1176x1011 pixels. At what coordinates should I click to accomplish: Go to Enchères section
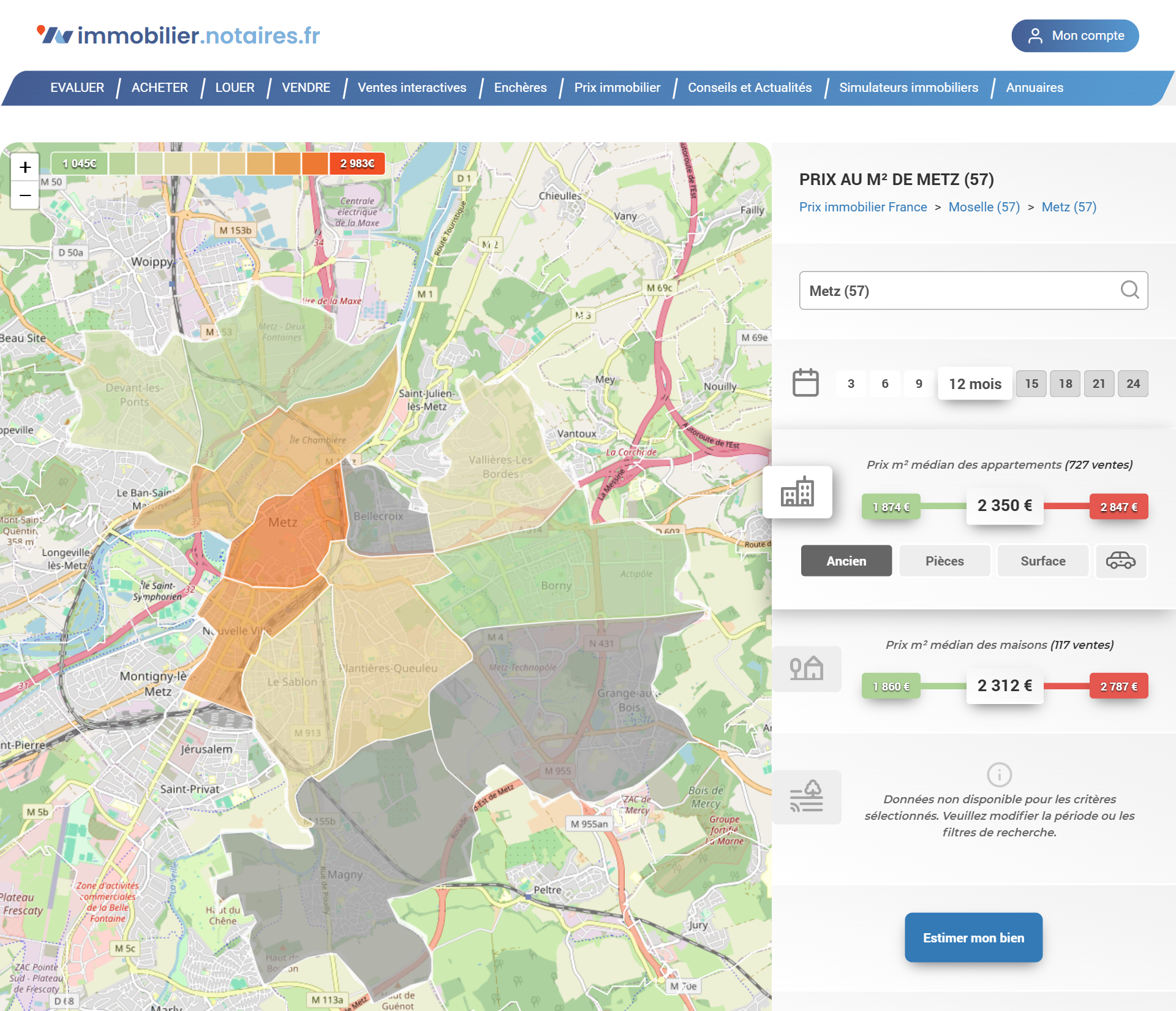coord(520,88)
